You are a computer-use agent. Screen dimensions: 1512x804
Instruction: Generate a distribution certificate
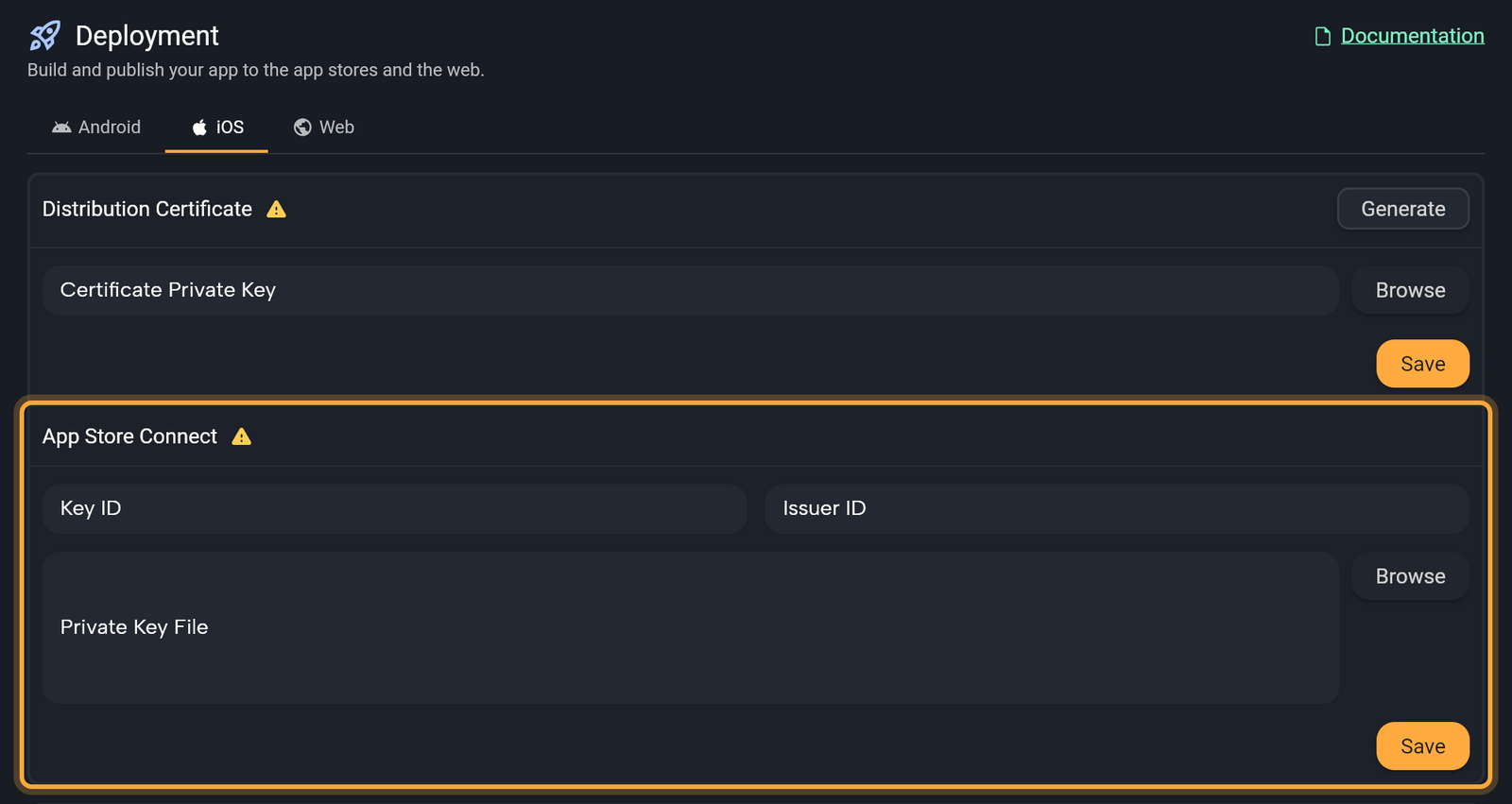1402,209
